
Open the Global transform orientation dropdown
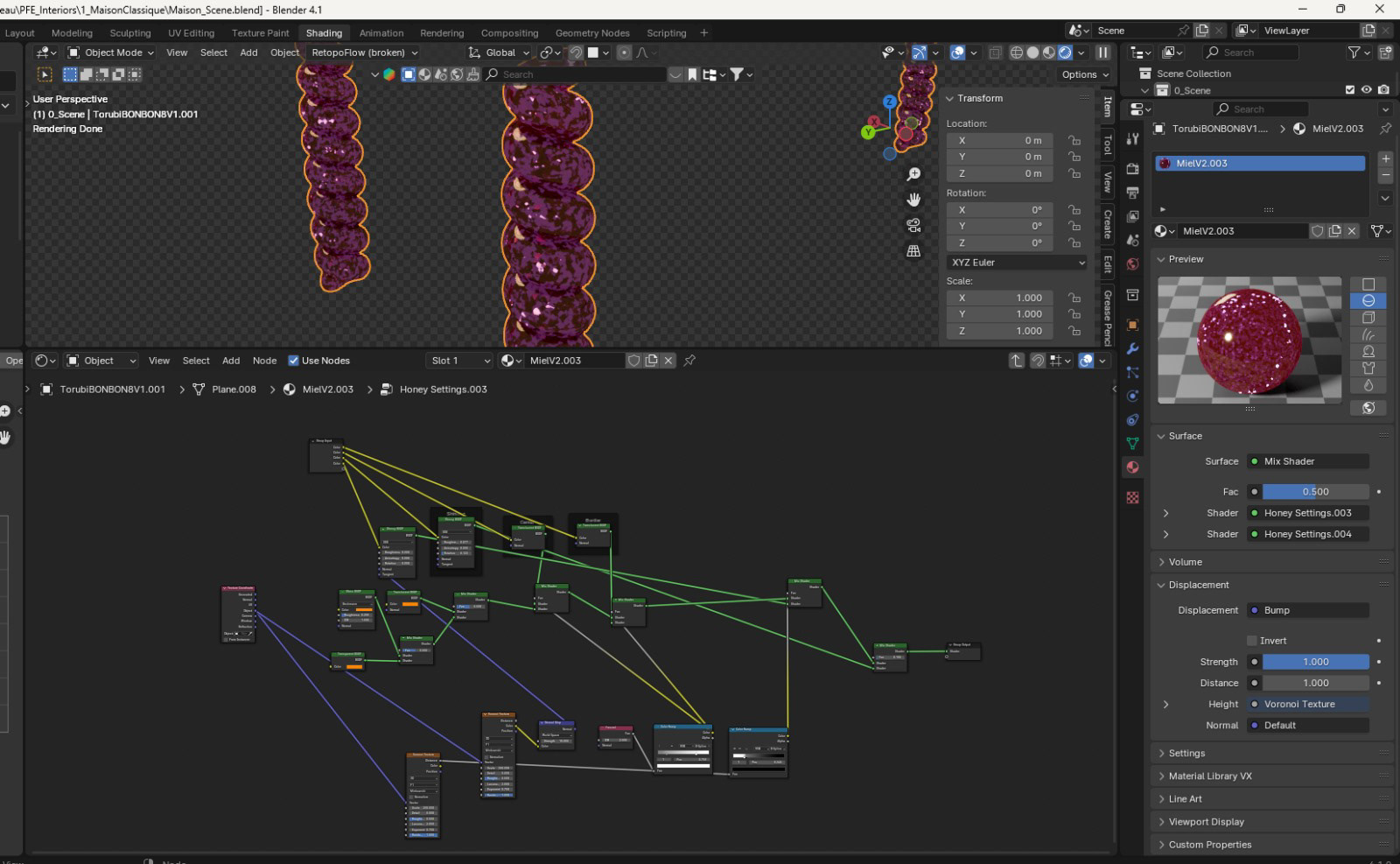coord(499,53)
